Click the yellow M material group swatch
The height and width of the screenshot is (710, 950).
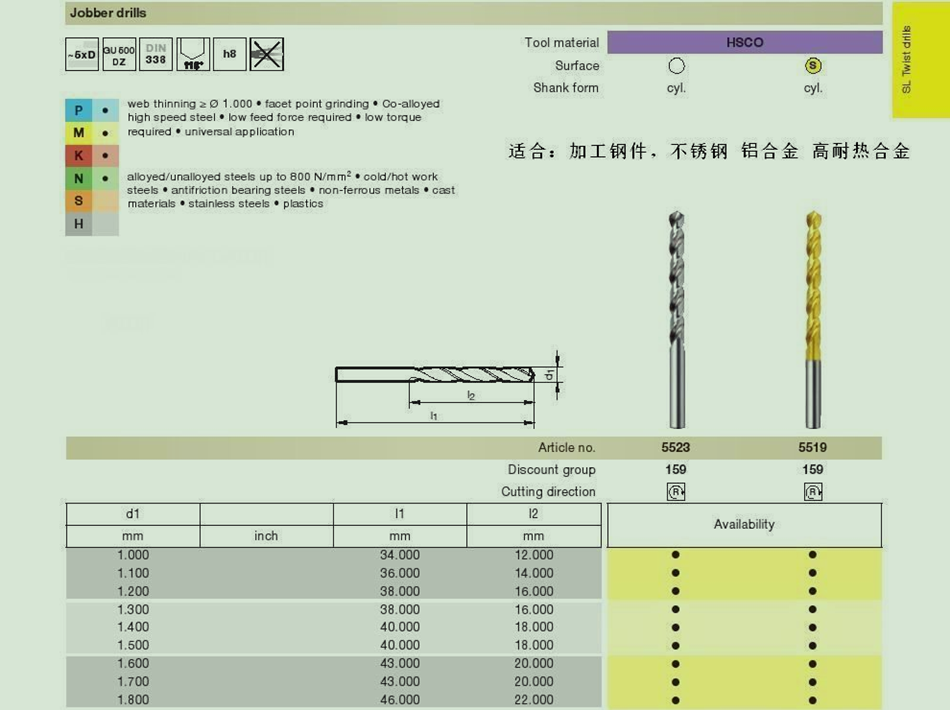[79, 133]
